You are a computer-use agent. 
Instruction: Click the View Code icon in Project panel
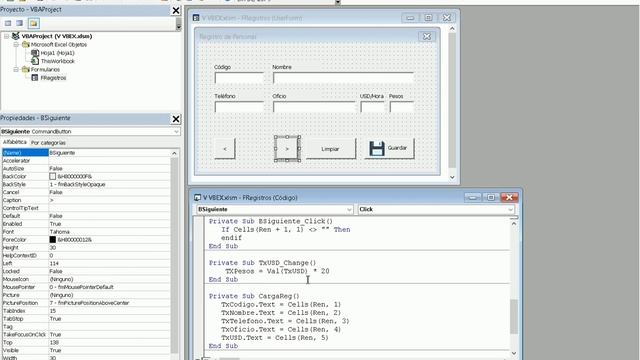coord(8,23)
